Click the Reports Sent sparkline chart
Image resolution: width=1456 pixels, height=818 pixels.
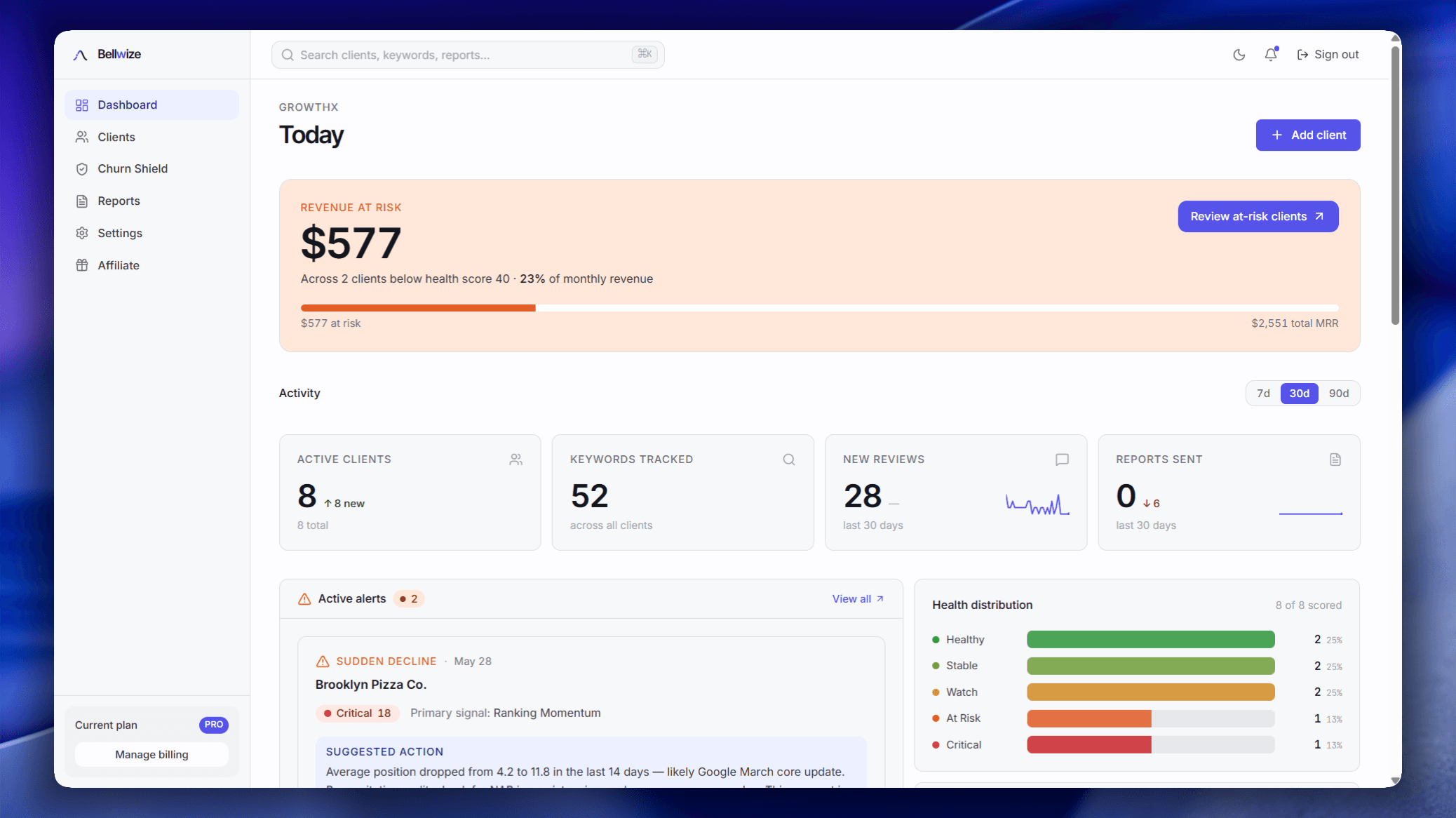[x=1310, y=513]
